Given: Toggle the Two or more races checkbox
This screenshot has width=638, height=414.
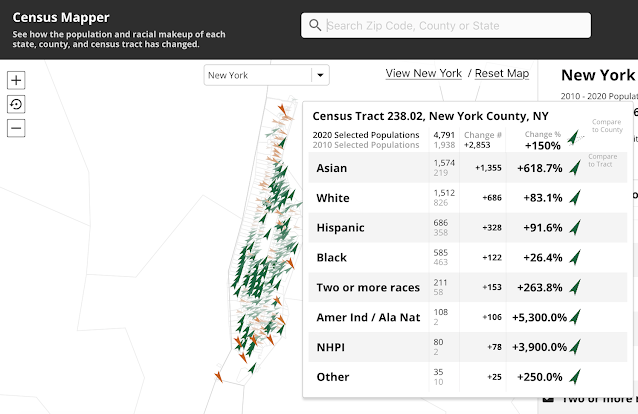Looking at the screenshot, I should tap(547, 399).
